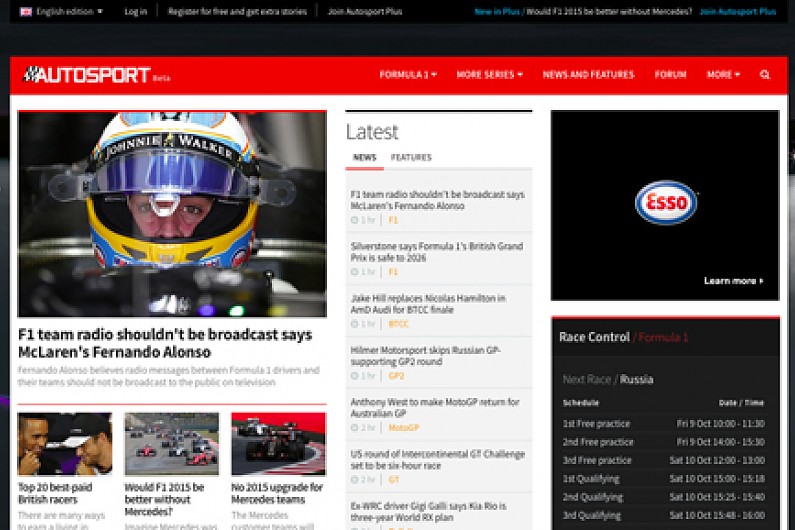Click blue Join Autosport Plus link at right
Image resolution: width=795 pixels, height=530 pixels.
(738, 11)
